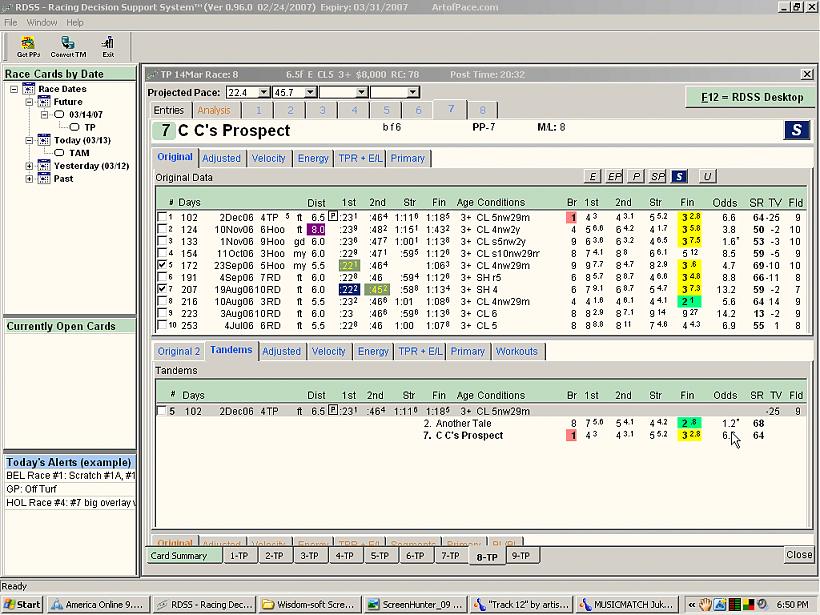Viewport: 820px width, 615px height.
Task: Check pace line 6 dated 4Sep06
Action: [162, 277]
